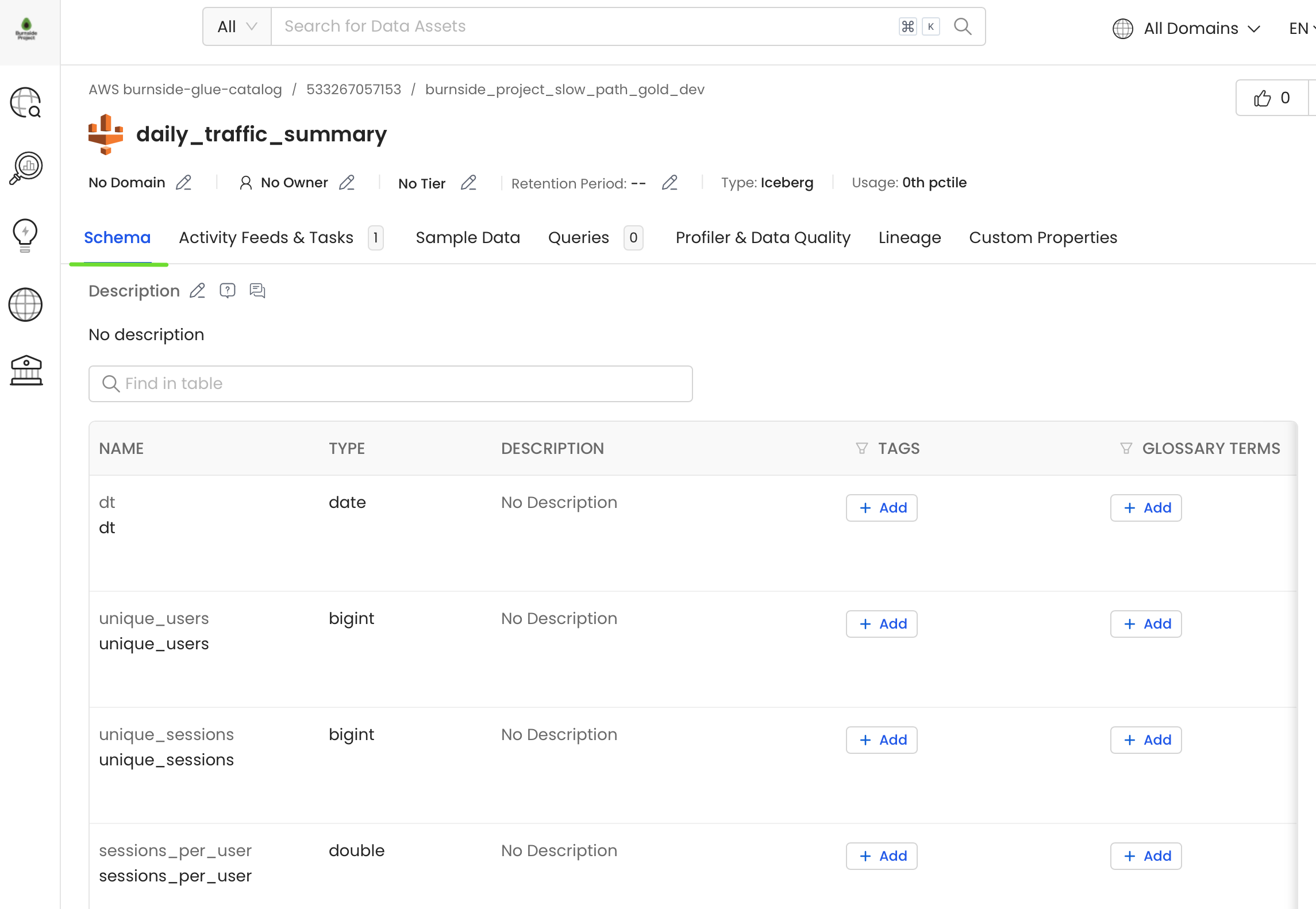
Task: Filter the Tags column
Action: [x=861, y=448]
